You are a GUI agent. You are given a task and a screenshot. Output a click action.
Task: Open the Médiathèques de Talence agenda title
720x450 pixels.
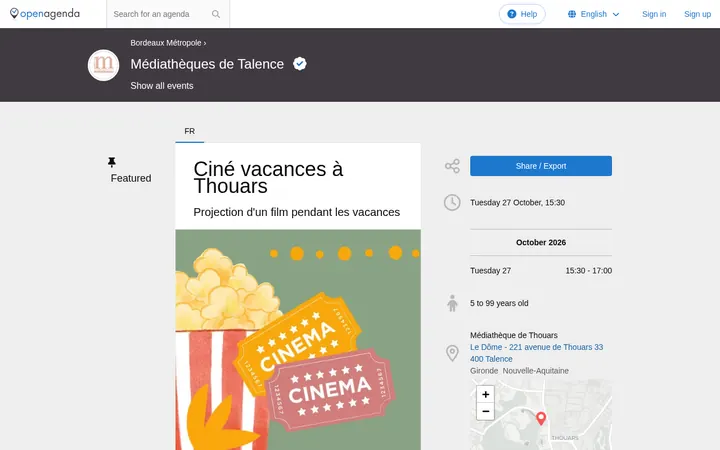tap(207, 64)
